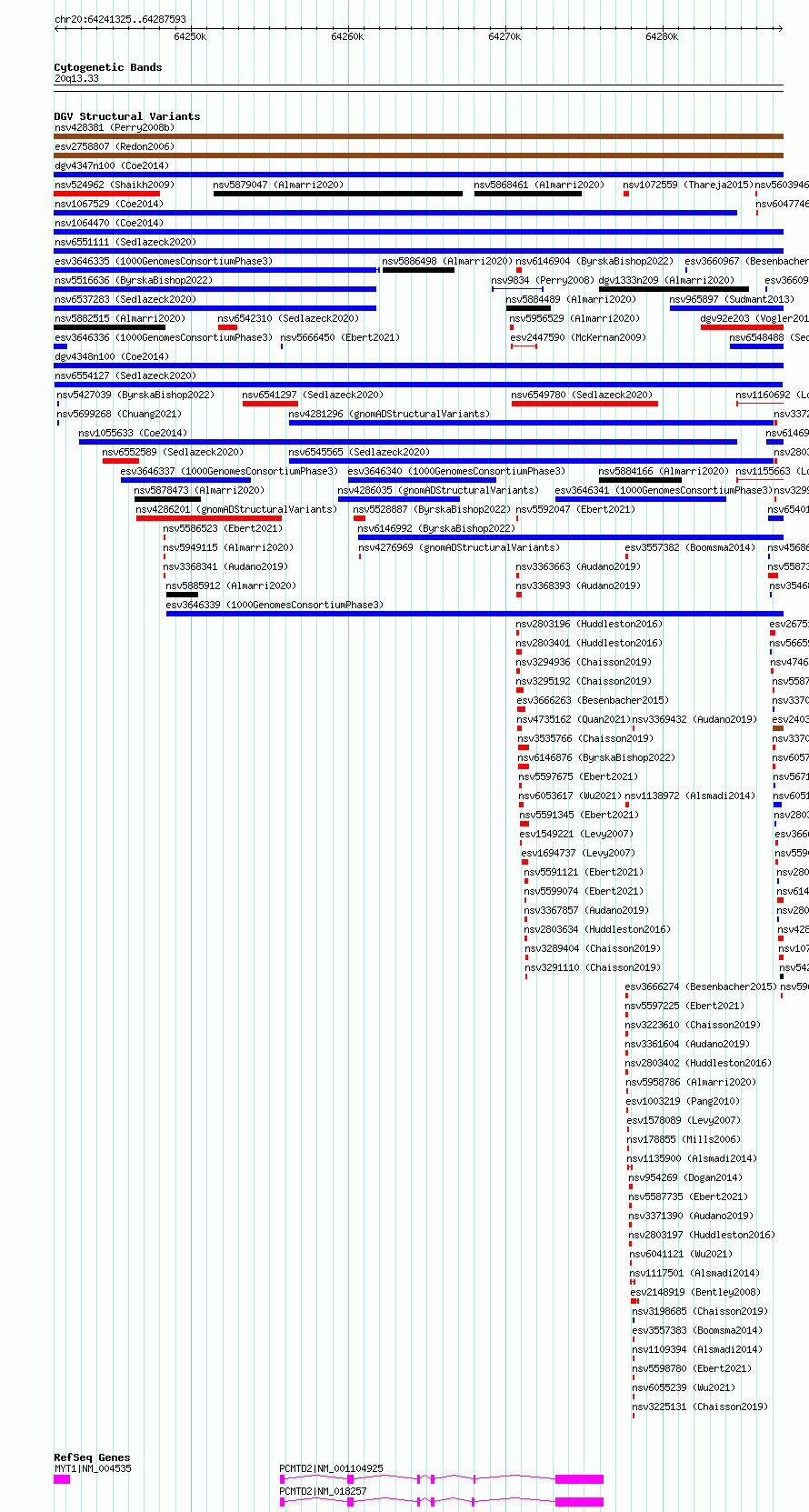The image size is (809, 1512).
Task: Select nsv5528887 (ByrskaBishop2022) label
Action: tap(432, 509)
